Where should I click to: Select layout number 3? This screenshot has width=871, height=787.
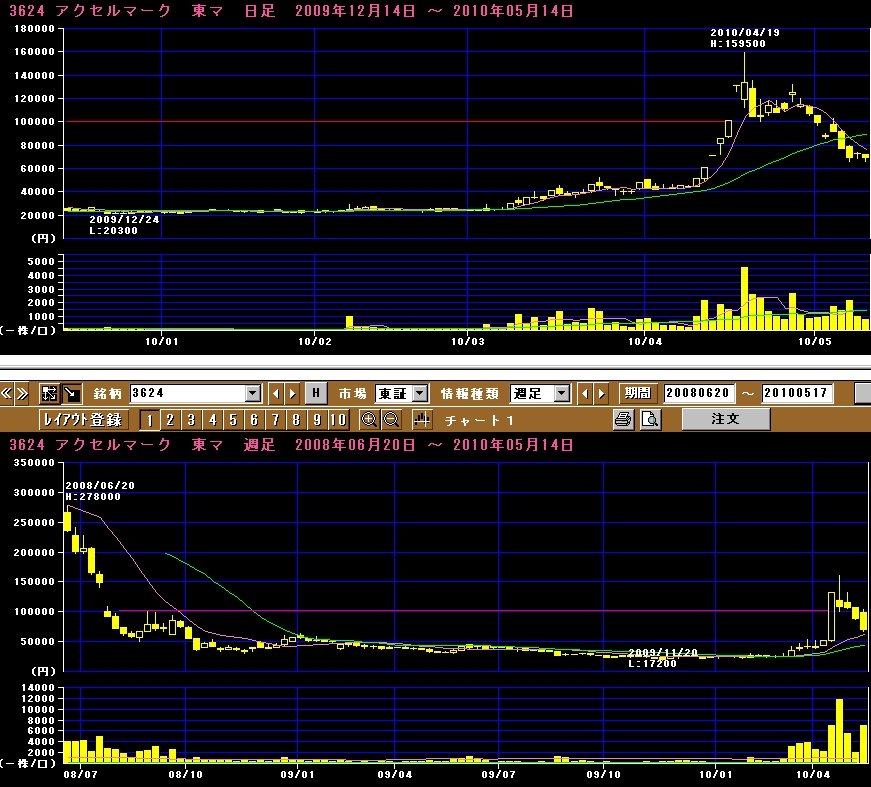(x=191, y=419)
